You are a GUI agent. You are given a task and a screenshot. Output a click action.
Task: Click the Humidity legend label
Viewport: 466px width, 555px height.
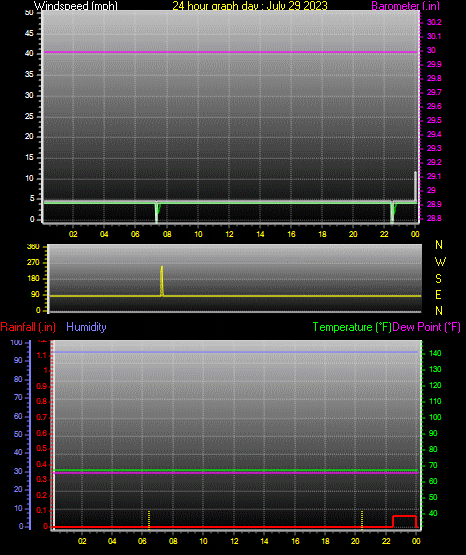point(86,327)
